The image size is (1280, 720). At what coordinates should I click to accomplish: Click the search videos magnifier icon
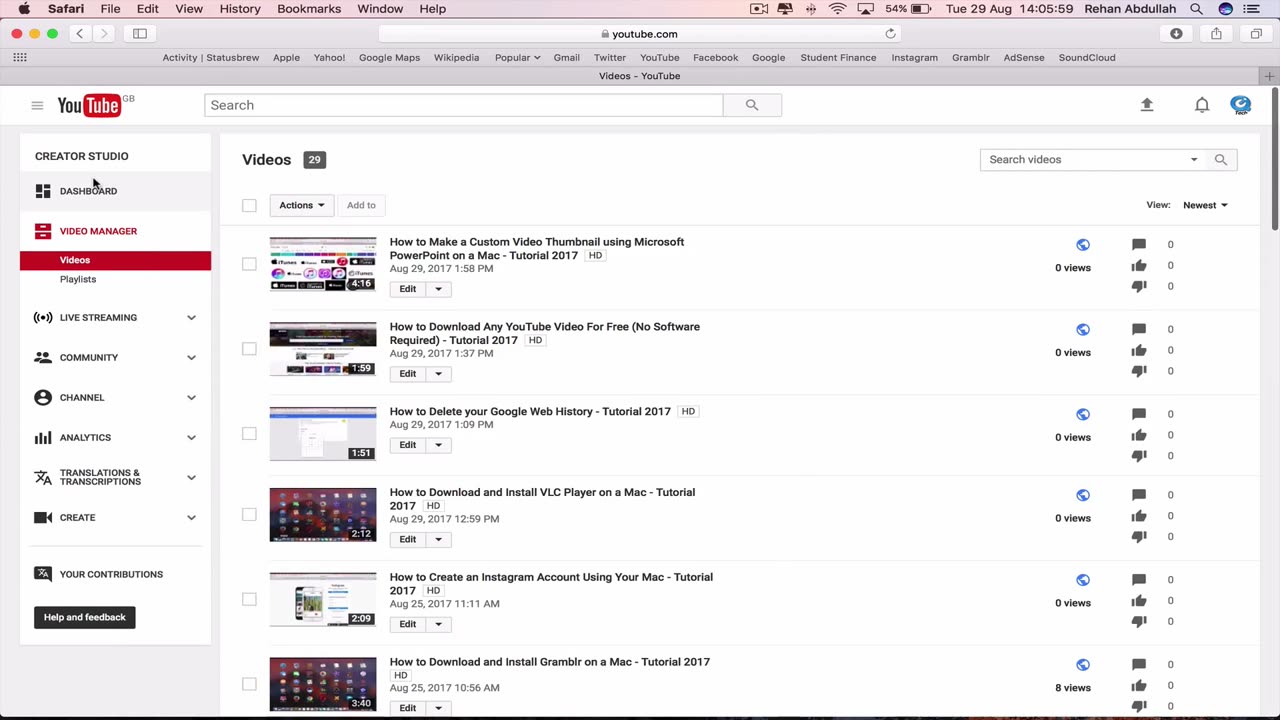(1220, 160)
